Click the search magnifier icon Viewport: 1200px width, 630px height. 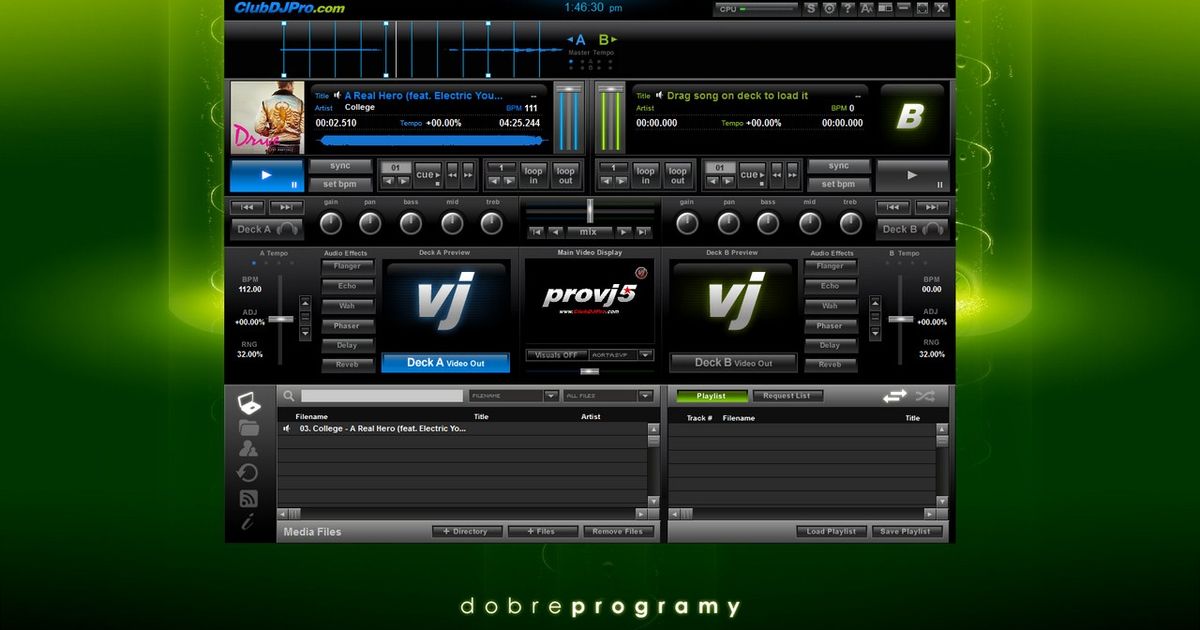coord(289,396)
